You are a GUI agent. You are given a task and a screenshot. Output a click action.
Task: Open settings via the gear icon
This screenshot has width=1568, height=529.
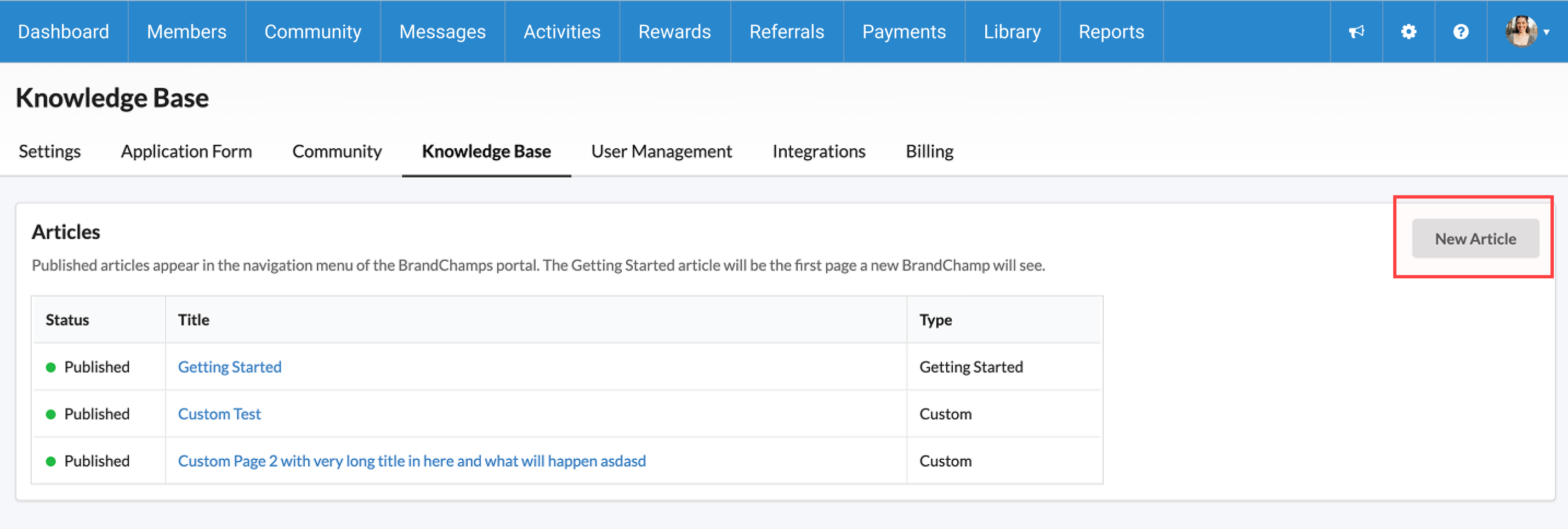coord(1408,32)
